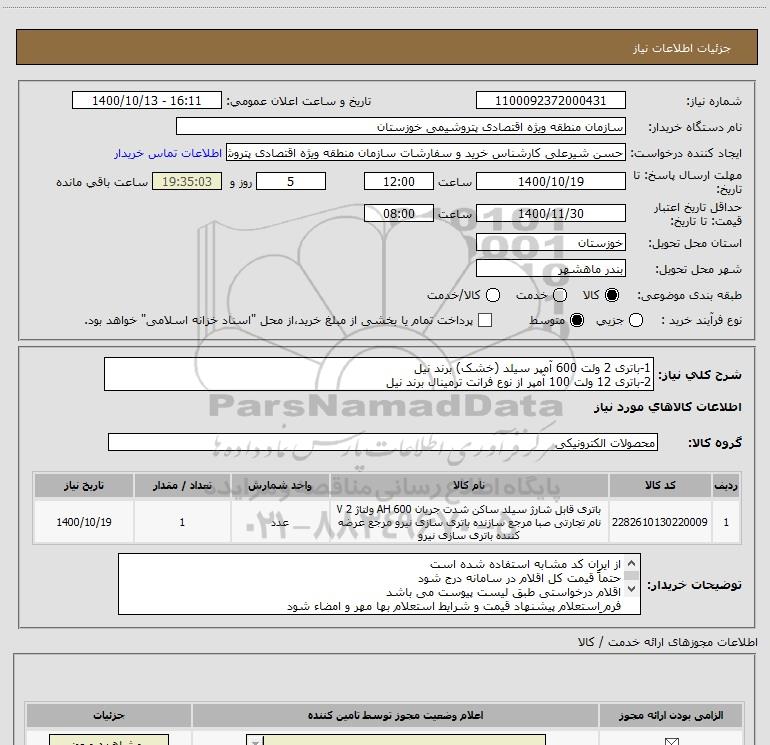Click permits column header جزئیات
This screenshot has width=770, height=745.
pos(109,715)
